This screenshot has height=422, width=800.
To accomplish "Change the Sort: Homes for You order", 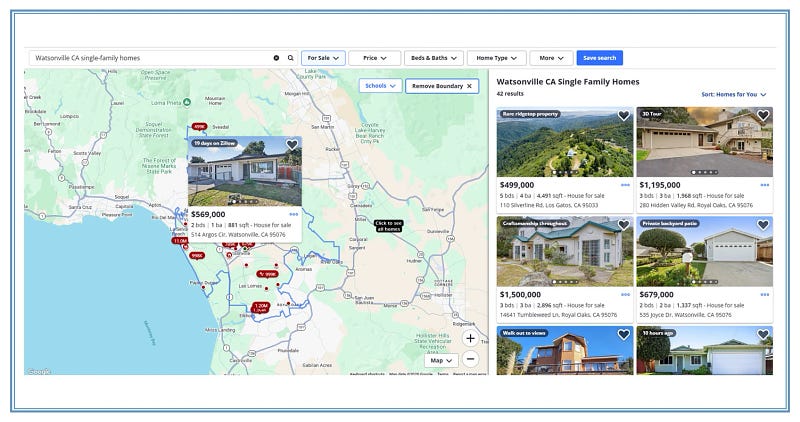I will click(x=734, y=94).
